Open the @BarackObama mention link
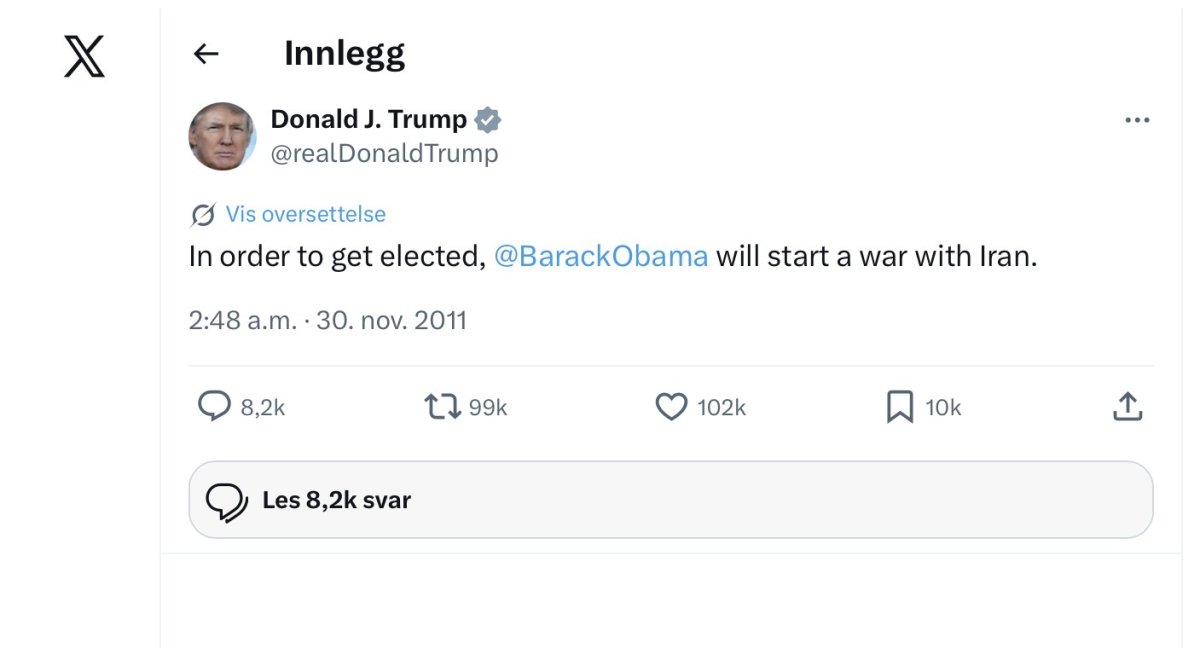Screen dimensions: 1200x648 click(x=601, y=256)
